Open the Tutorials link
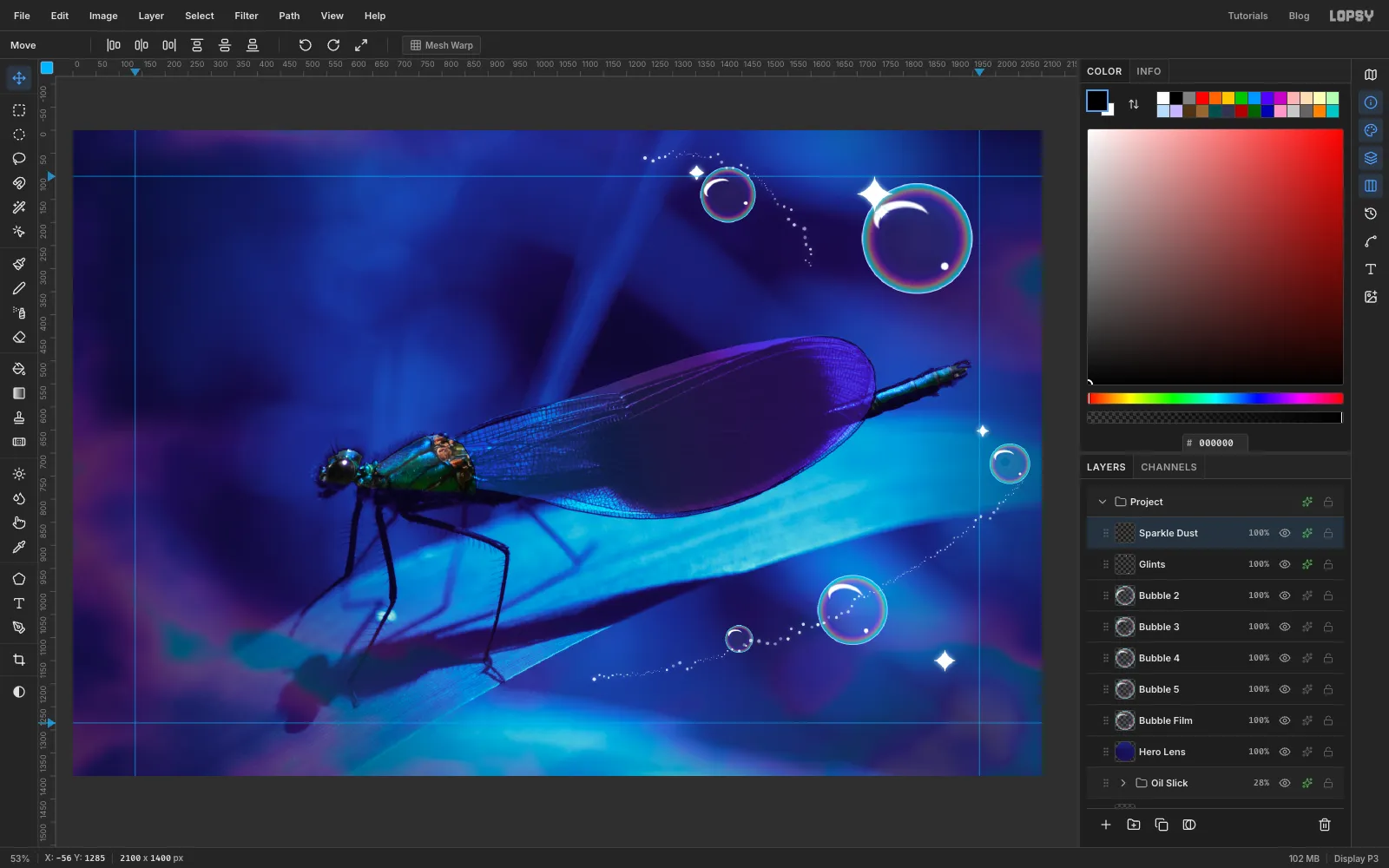Viewport: 1389px width, 868px height. [1247, 16]
